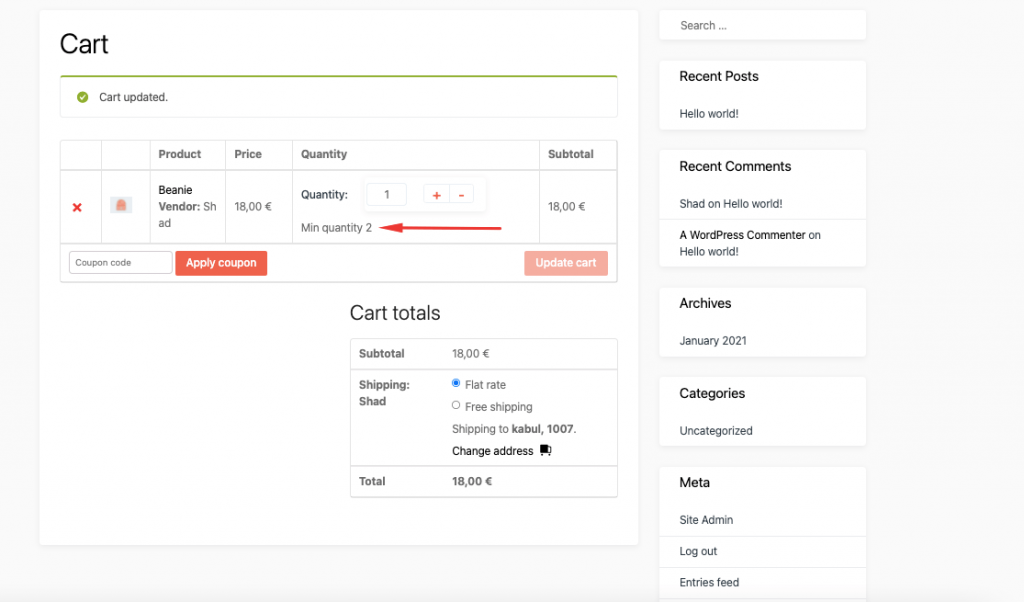Open the Entries feed link

point(709,582)
